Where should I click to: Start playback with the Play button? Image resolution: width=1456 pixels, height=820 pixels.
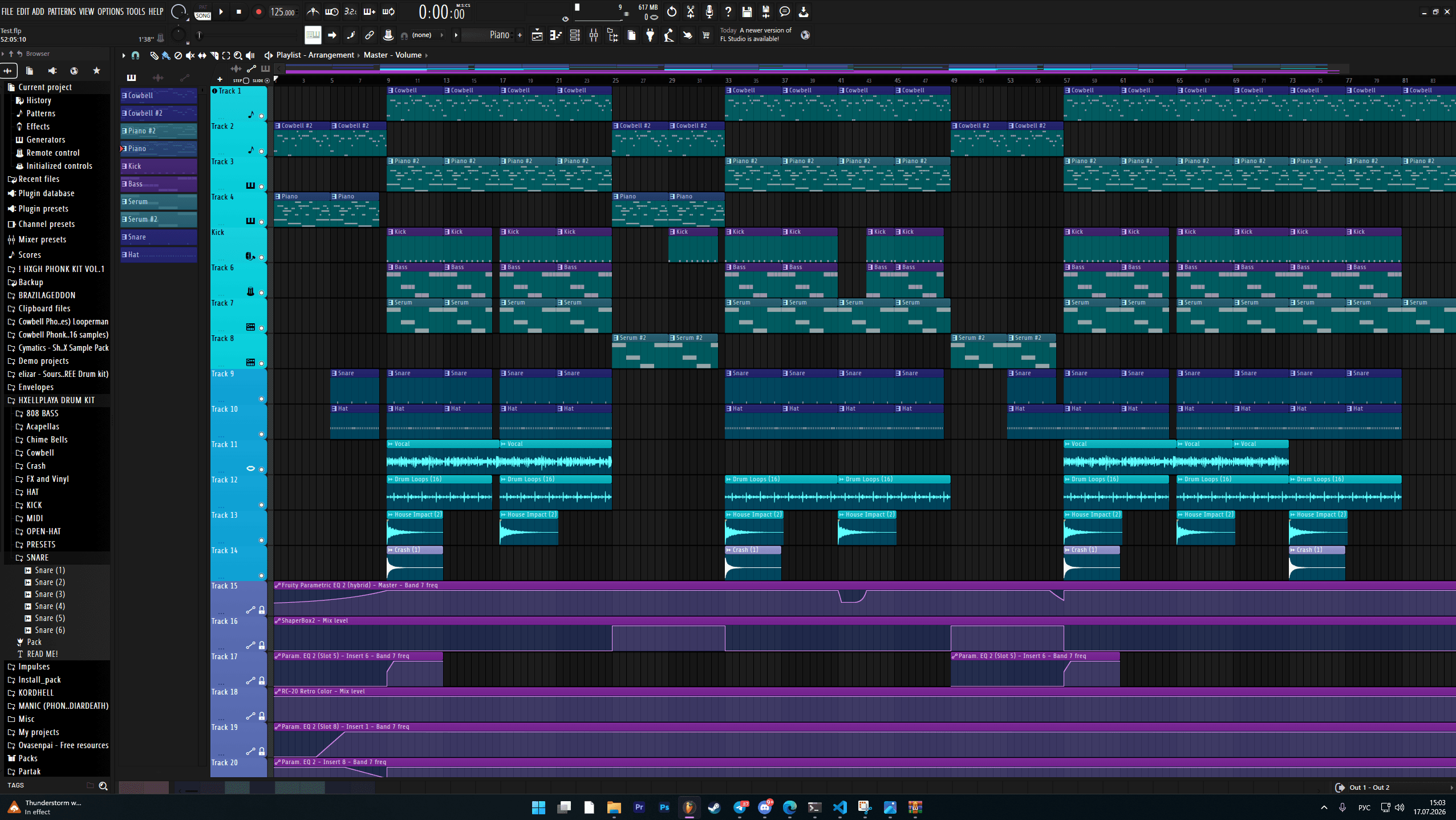coord(221,12)
